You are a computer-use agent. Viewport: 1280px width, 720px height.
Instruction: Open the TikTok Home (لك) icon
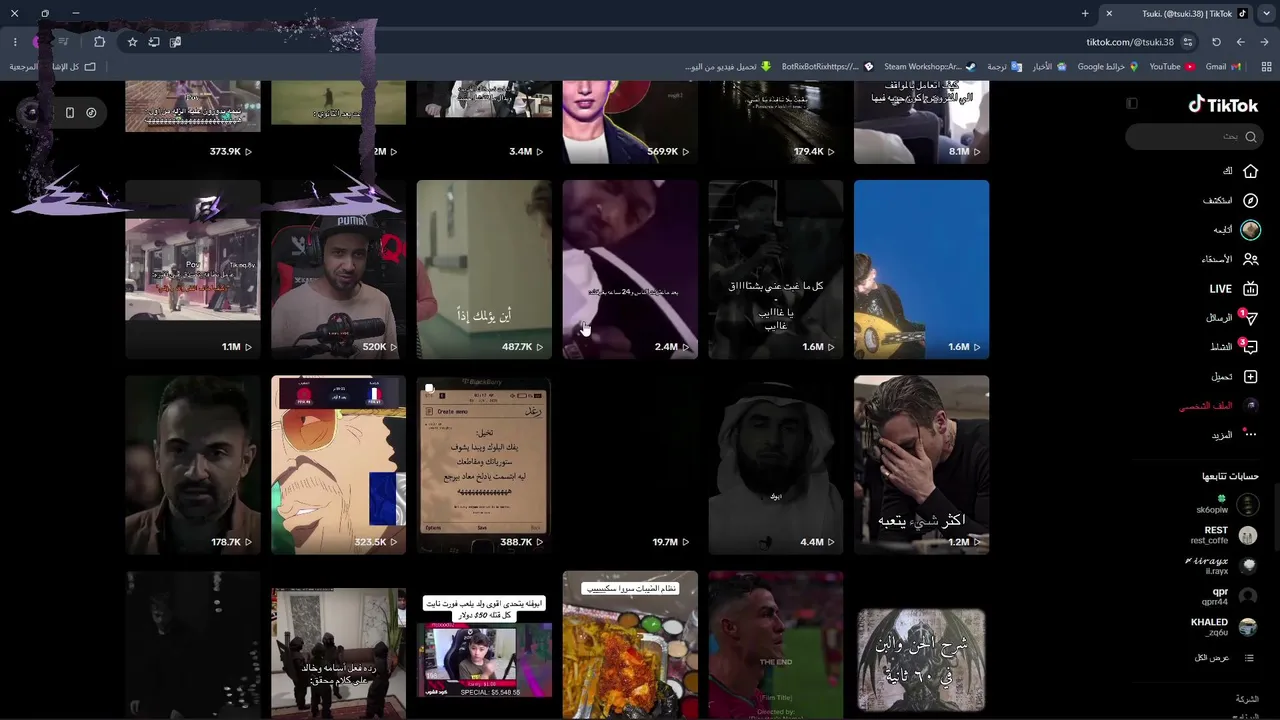(x=1250, y=171)
